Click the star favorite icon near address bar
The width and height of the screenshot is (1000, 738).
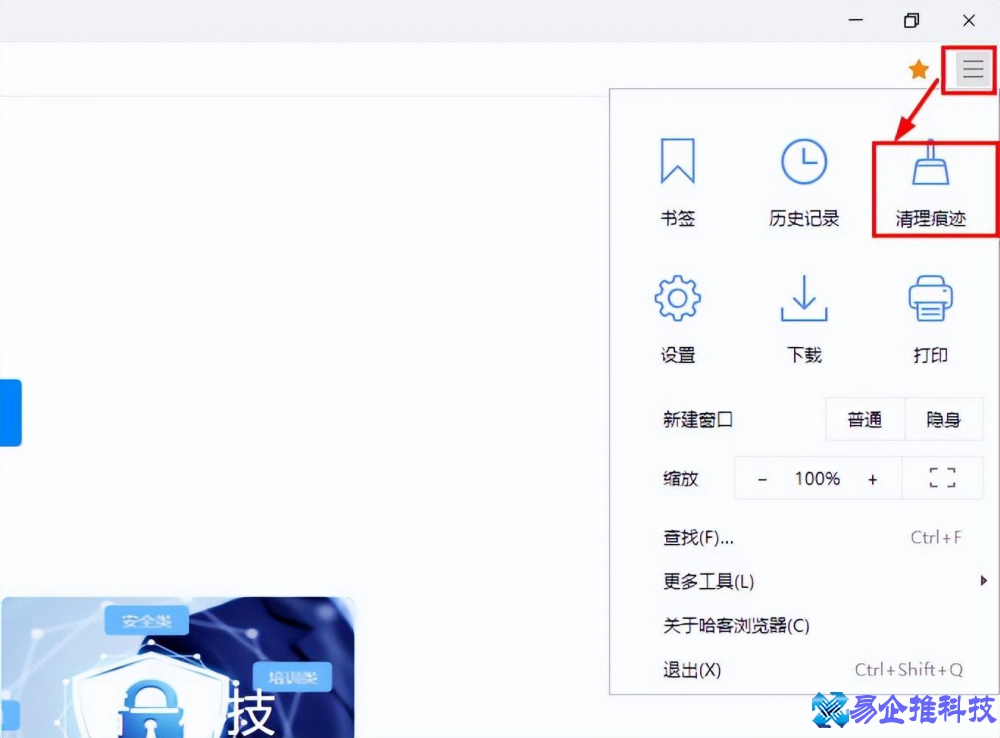click(x=917, y=69)
